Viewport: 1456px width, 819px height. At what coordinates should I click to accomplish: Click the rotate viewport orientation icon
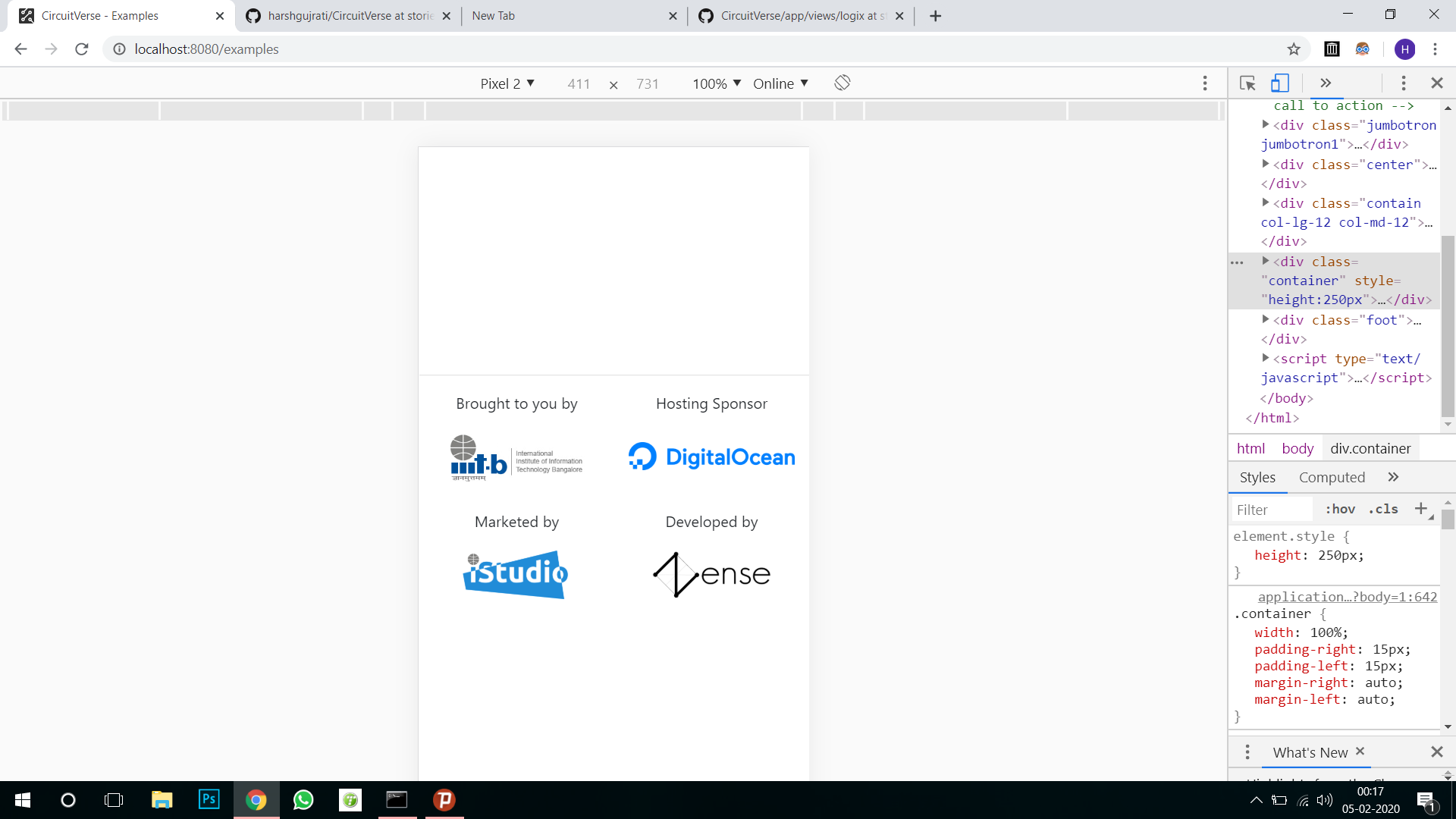coord(842,83)
